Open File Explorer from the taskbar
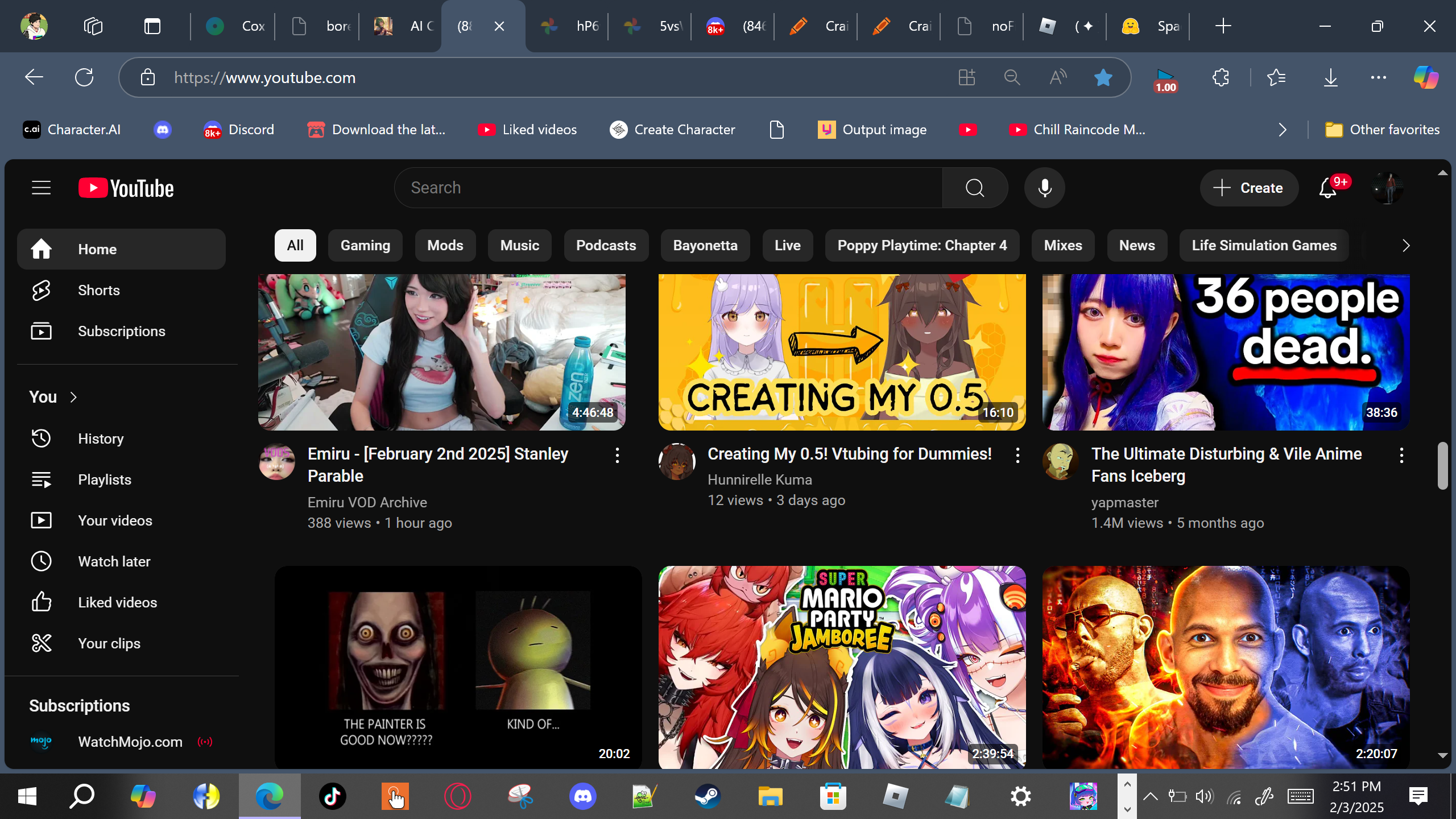Viewport: 1456px width, 819px height. (770, 796)
